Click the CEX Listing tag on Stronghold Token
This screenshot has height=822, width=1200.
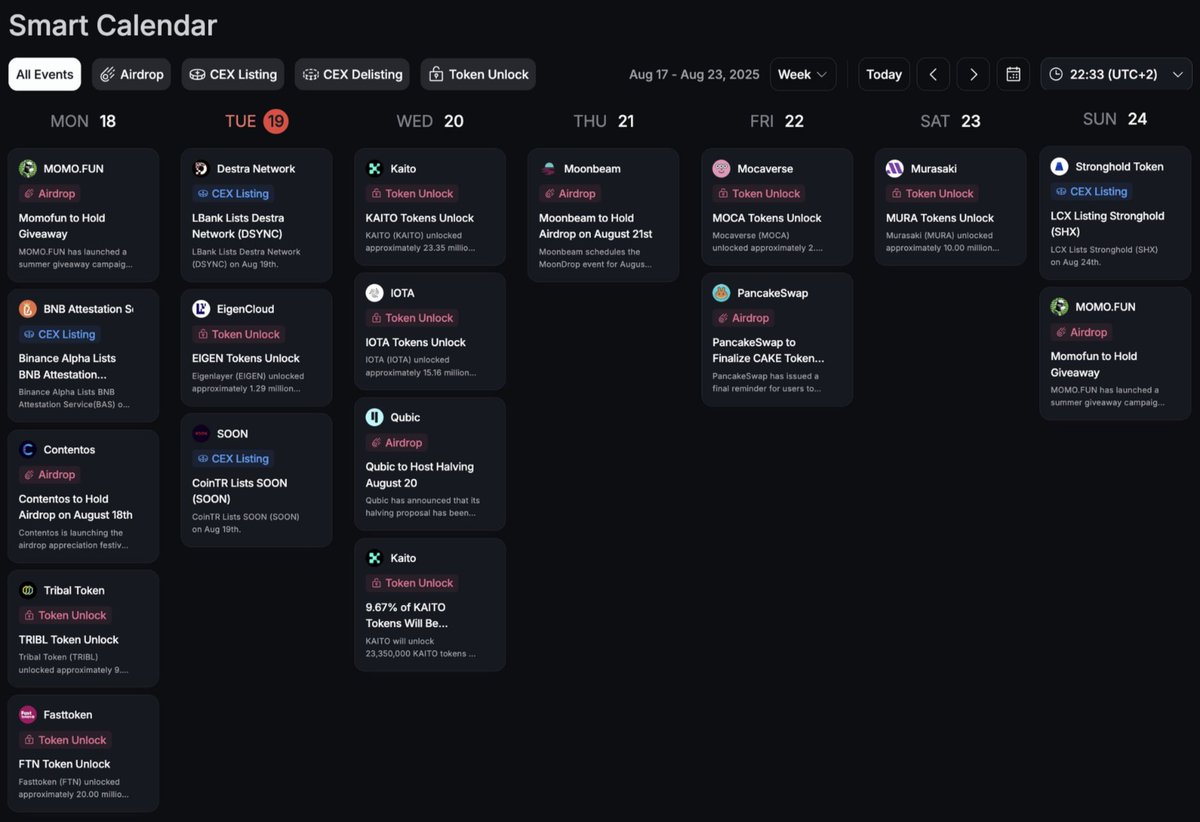tap(1091, 191)
